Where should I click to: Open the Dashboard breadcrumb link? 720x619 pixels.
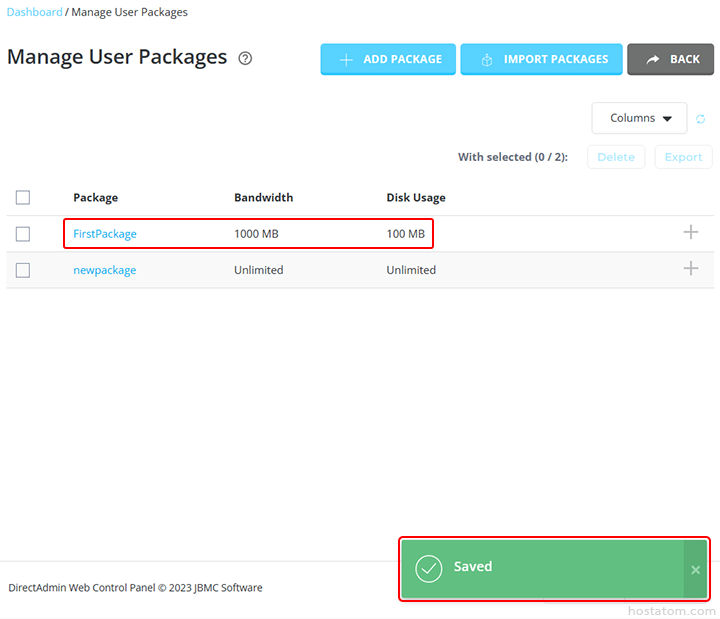pyautogui.click(x=34, y=12)
